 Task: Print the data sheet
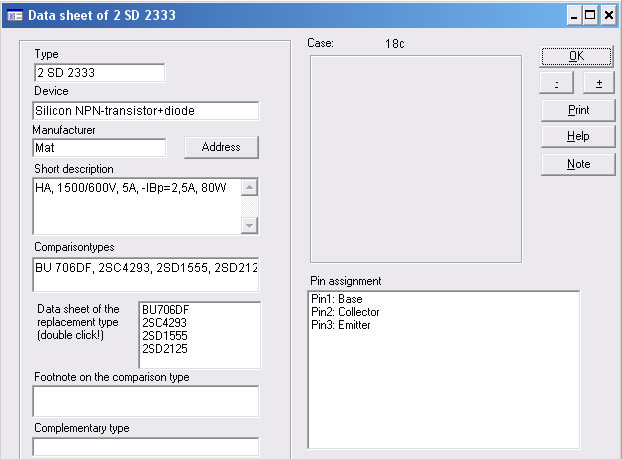[x=578, y=110]
